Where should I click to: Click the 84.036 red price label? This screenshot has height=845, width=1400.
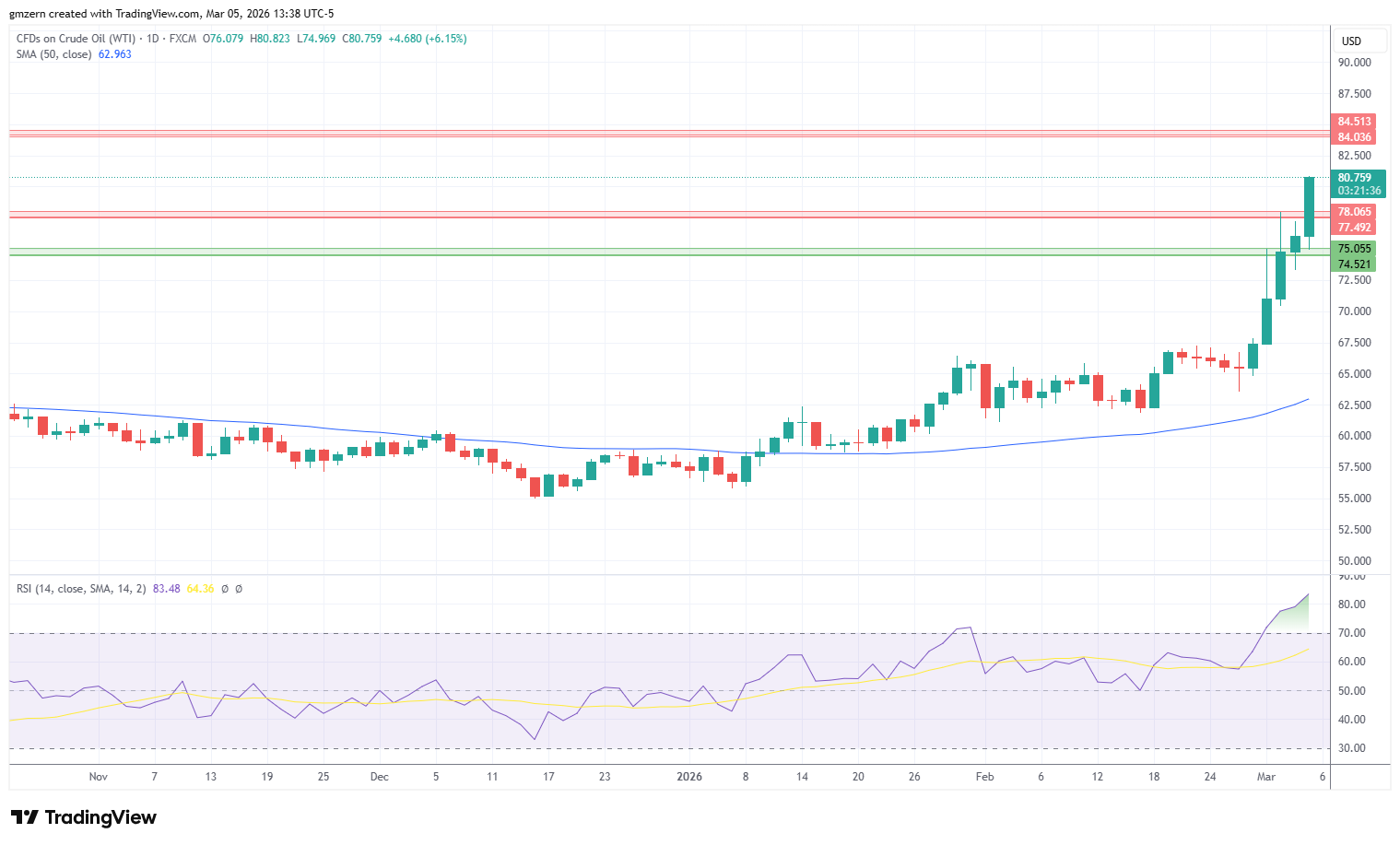(1354, 137)
